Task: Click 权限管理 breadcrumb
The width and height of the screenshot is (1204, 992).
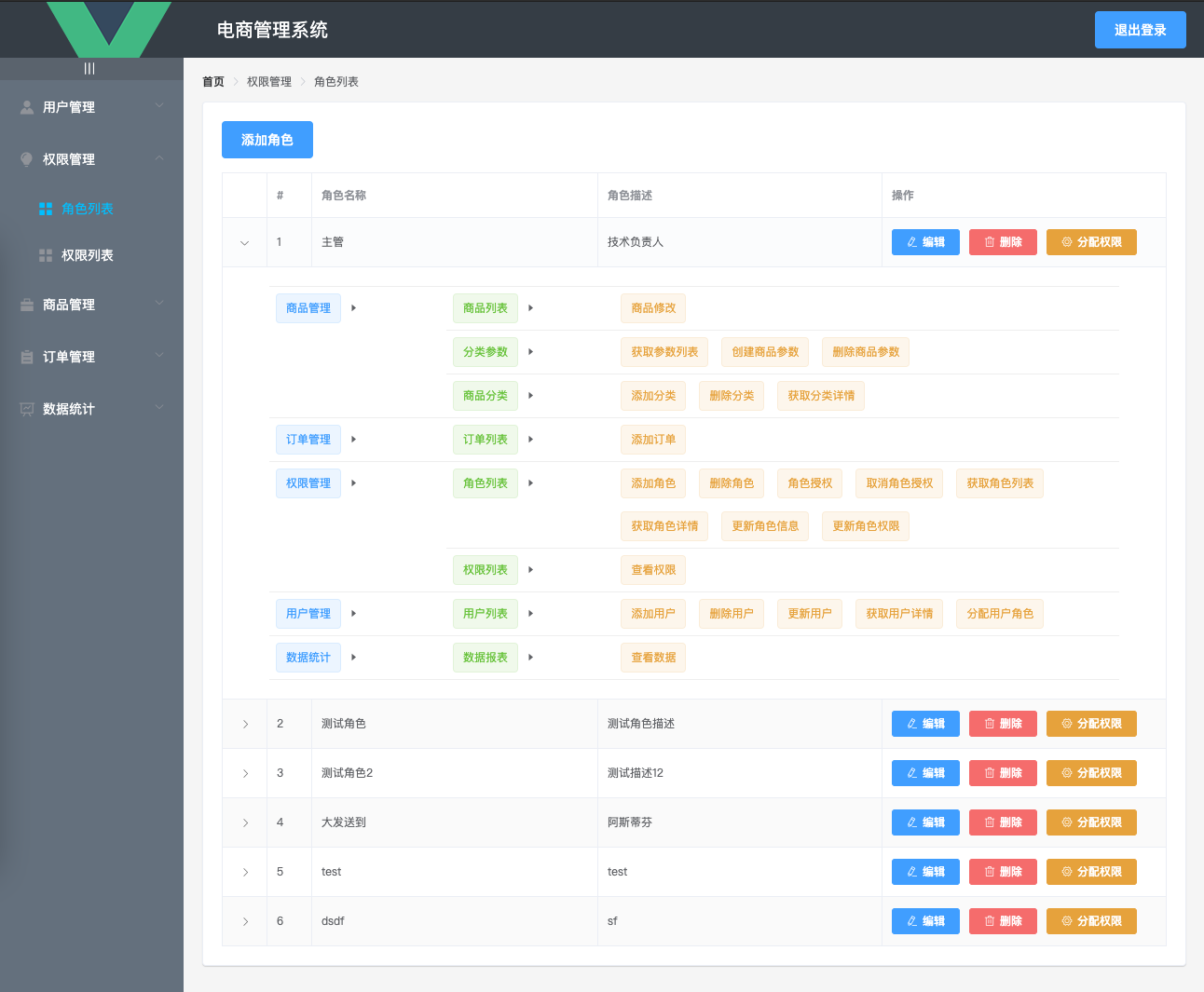Action: click(x=269, y=82)
